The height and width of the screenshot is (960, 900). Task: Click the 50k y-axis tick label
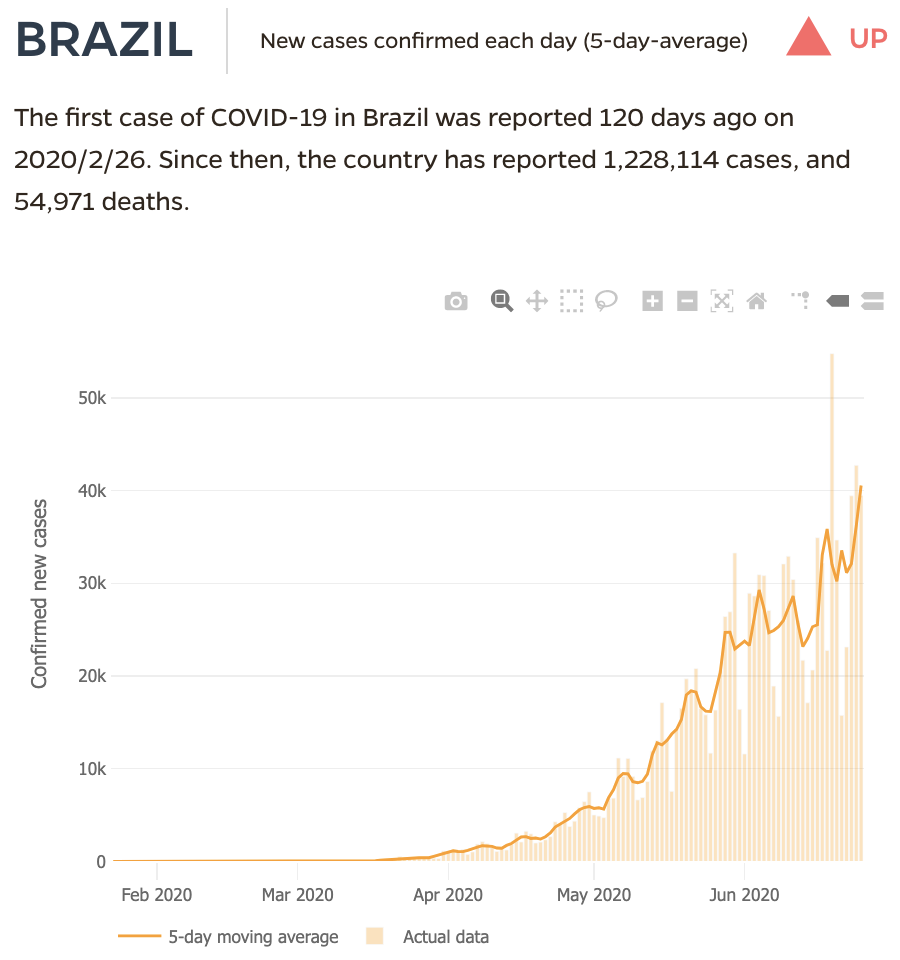[x=92, y=398]
